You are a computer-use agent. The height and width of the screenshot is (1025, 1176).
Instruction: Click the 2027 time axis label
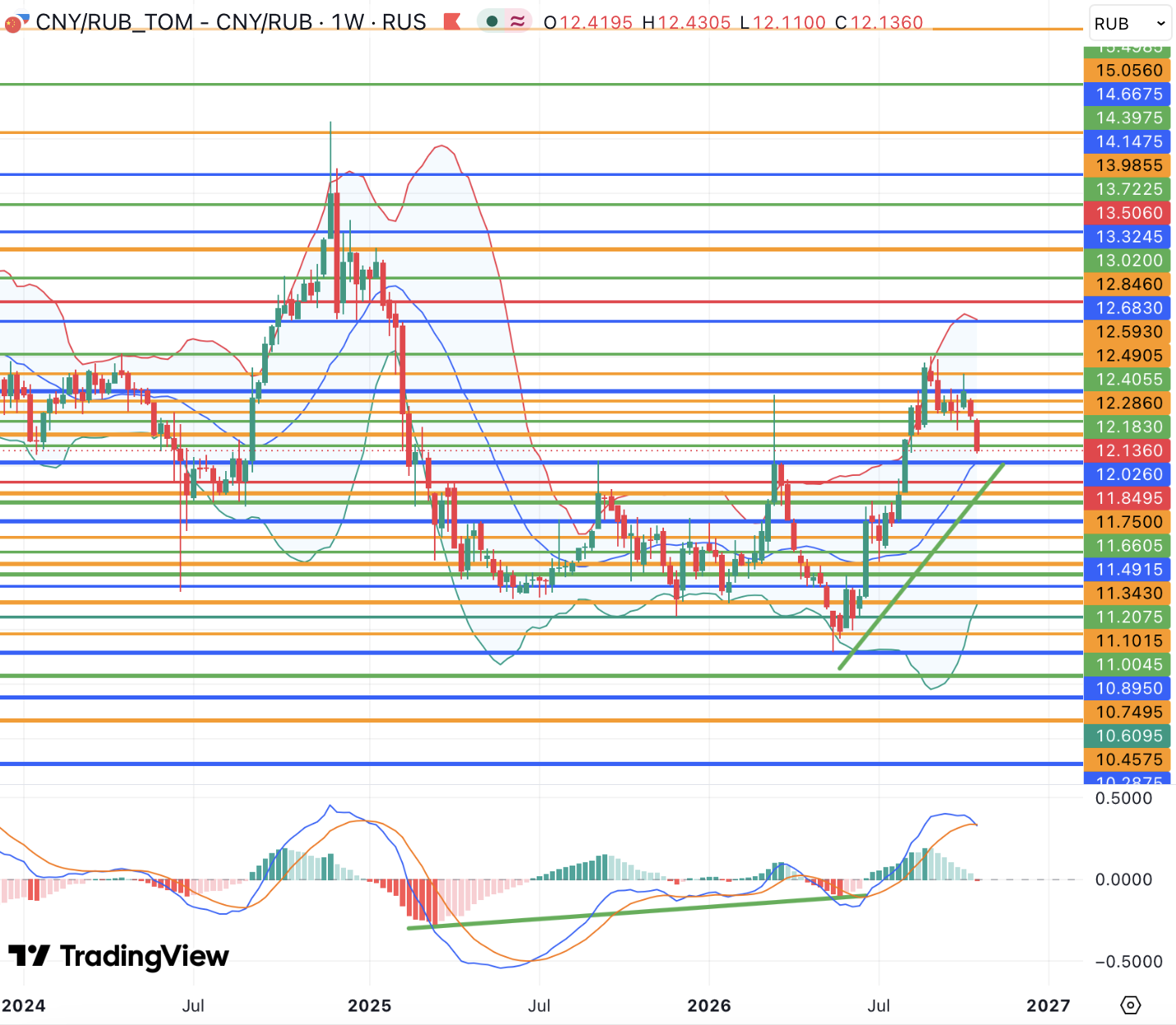tap(1049, 1006)
